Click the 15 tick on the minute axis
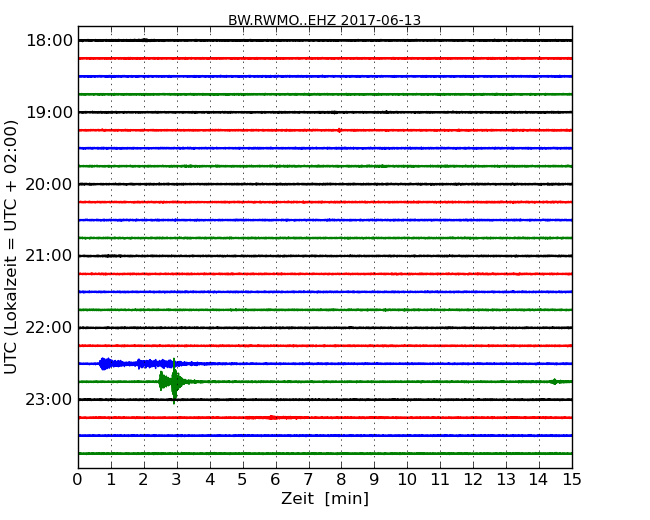Image resolution: width=650 pixels, height=520 pixels. click(x=572, y=479)
